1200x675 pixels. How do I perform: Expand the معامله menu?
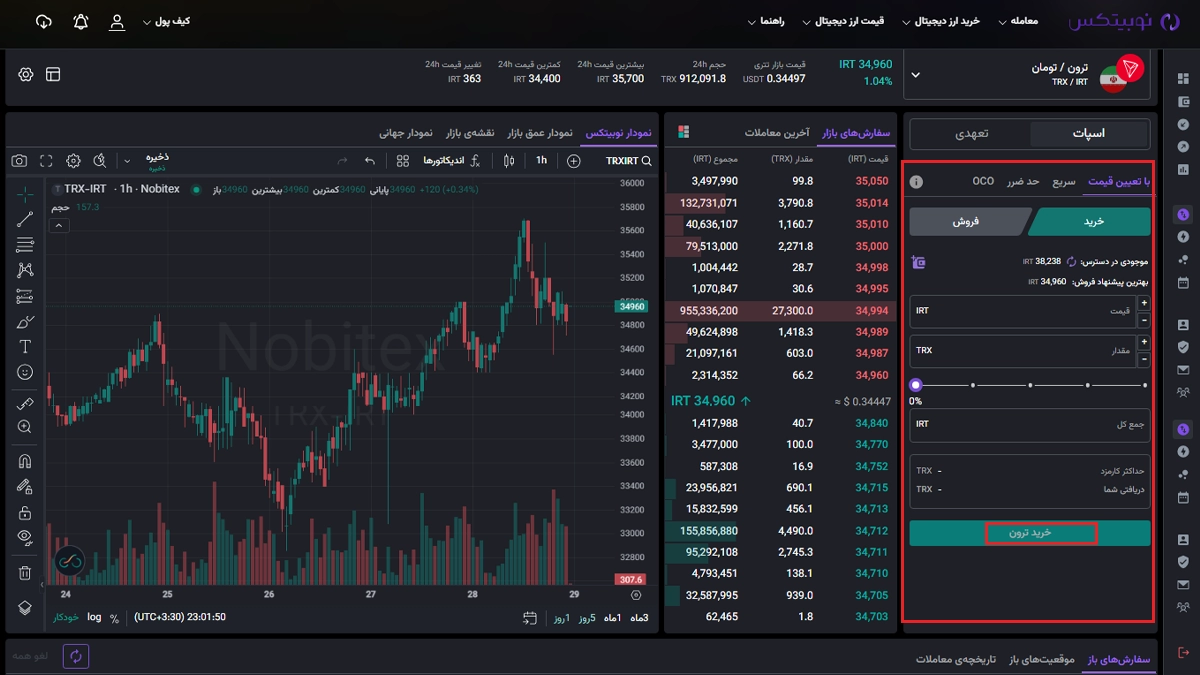point(1017,21)
